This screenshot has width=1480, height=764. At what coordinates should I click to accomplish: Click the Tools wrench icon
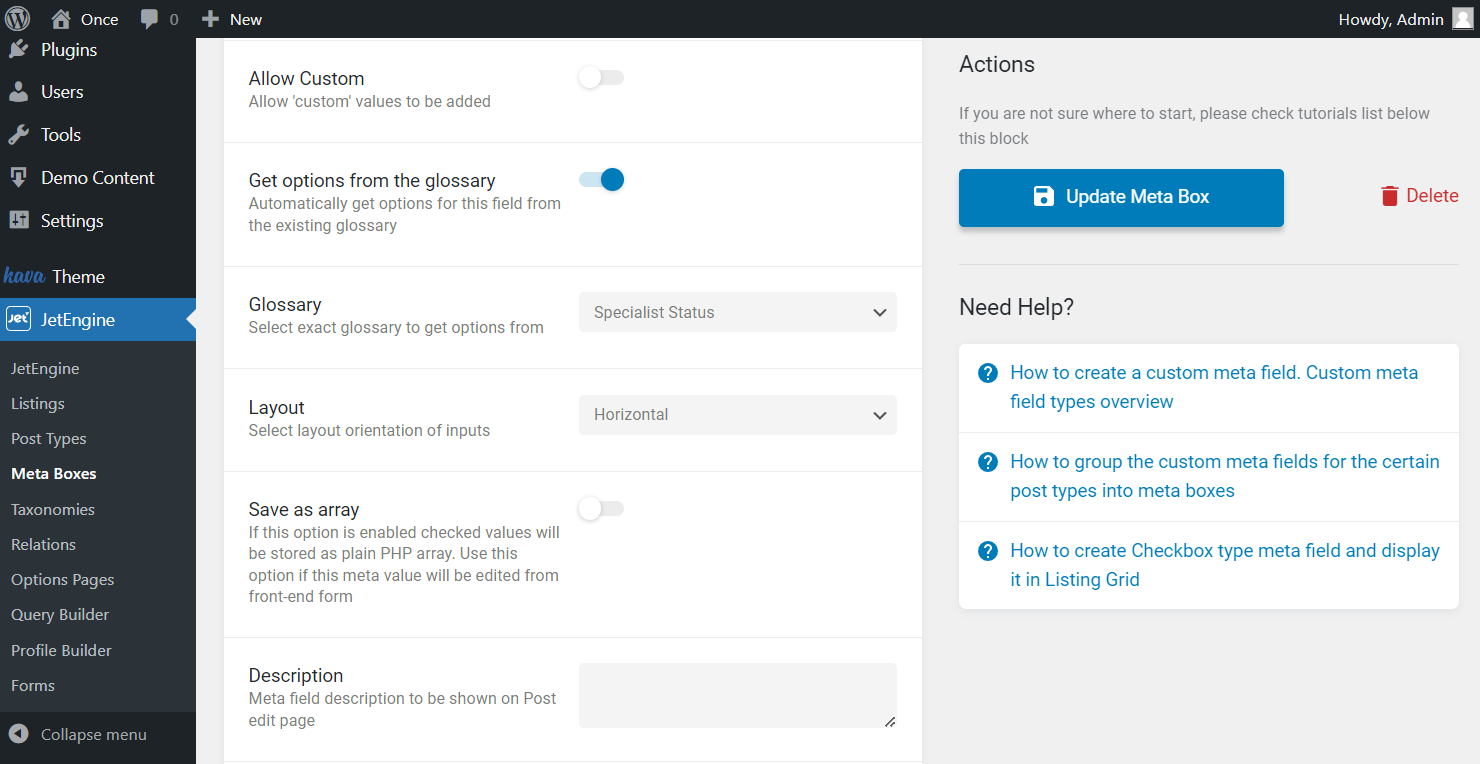(x=18, y=135)
